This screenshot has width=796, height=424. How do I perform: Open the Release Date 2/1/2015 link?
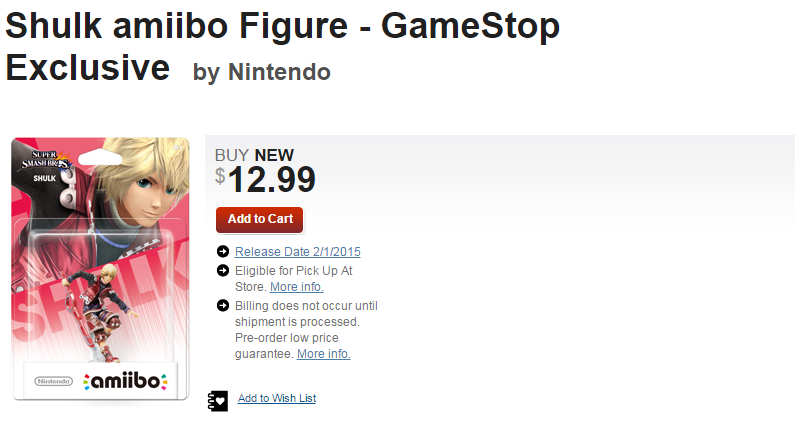297,252
